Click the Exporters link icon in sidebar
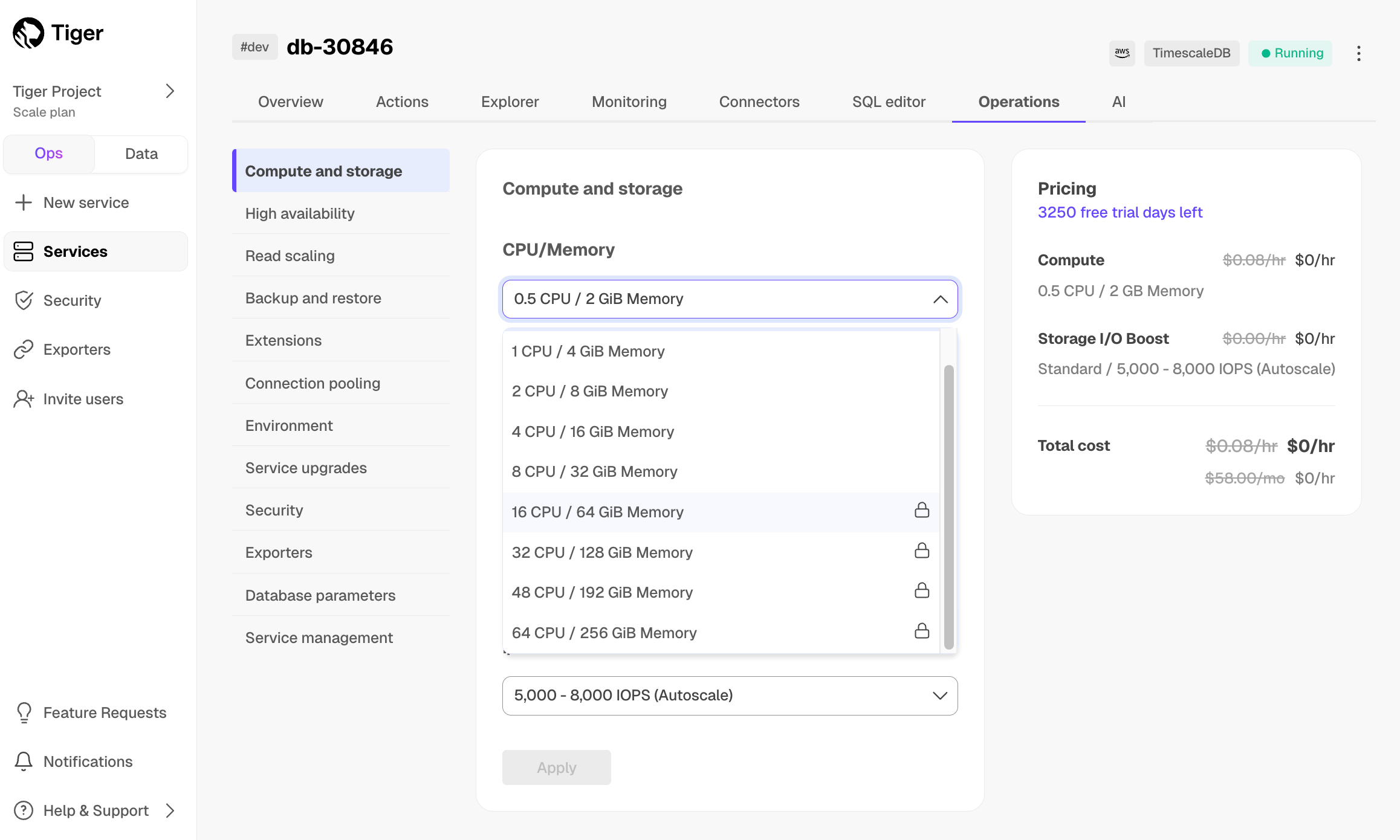Image resolution: width=1400 pixels, height=840 pixels. 24,349
